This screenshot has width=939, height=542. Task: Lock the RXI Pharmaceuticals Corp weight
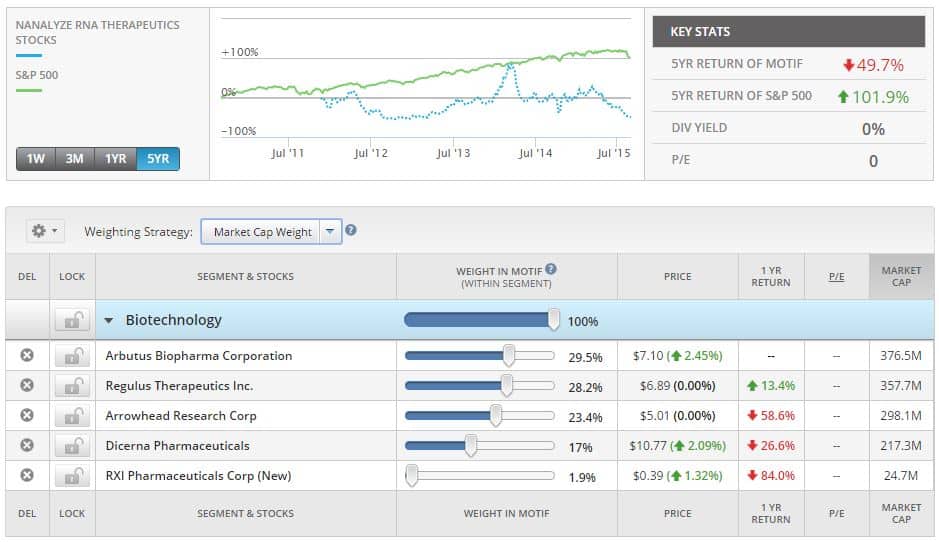click(72, 476)
